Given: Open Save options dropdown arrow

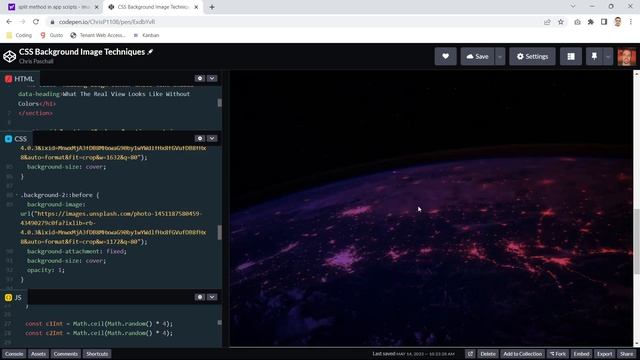Looking at the screenshot, I should click(x=500, y=56).
